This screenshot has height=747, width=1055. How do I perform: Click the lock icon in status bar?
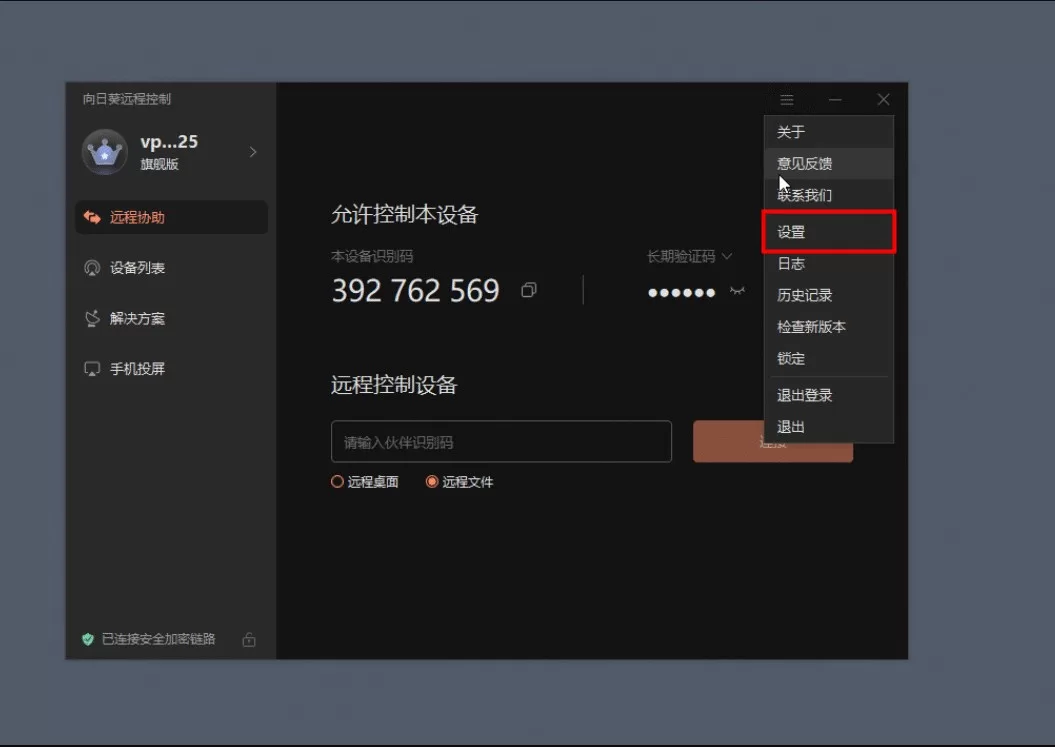(x=249, y=640)
